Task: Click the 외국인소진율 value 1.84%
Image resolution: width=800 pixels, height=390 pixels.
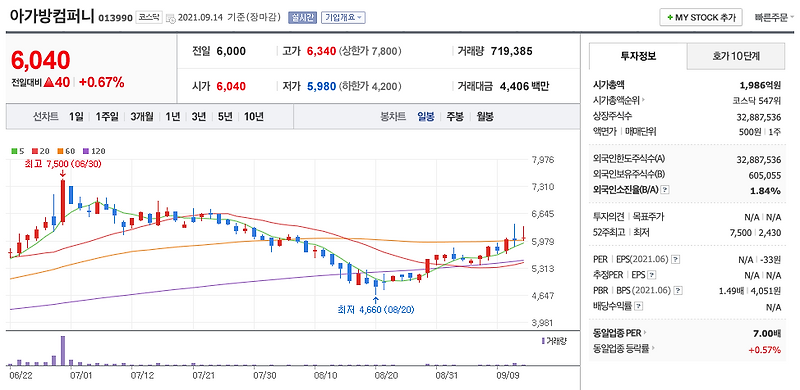Action: point(766,191)
